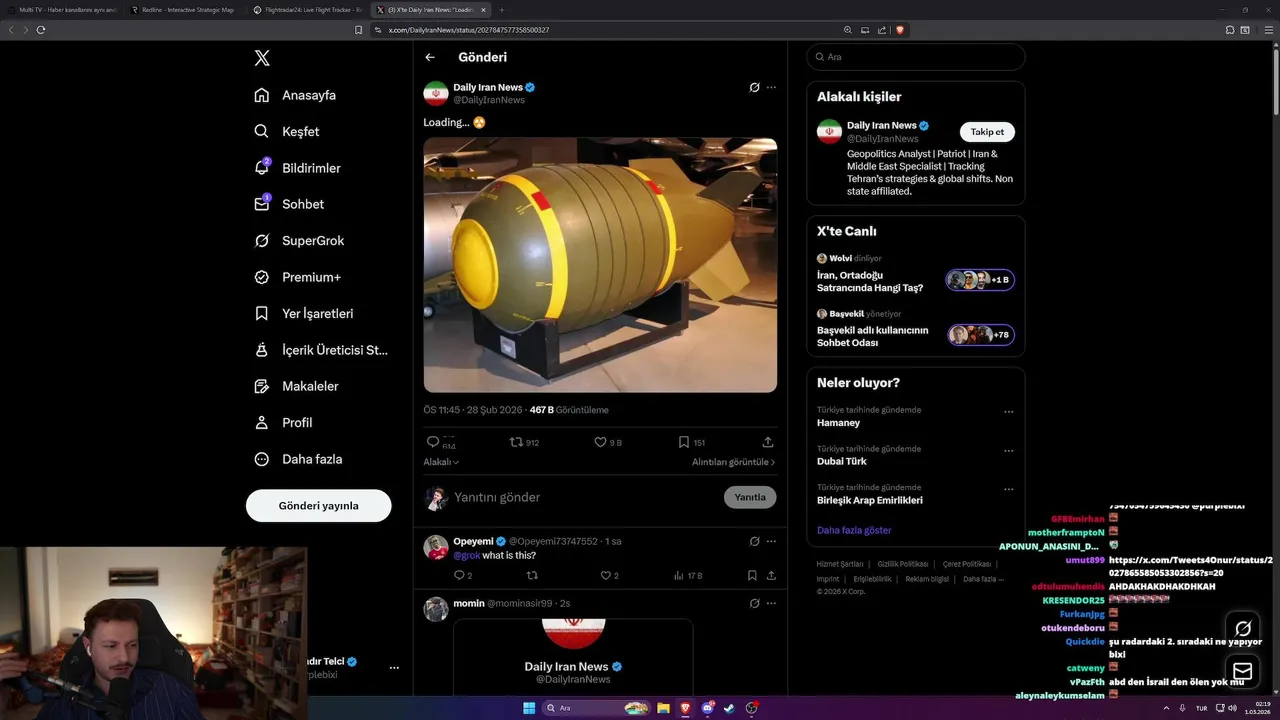This screenshot has width=1280, height=720.
Task: Reply to Opeyemi's comment
Action: (462, 575)
